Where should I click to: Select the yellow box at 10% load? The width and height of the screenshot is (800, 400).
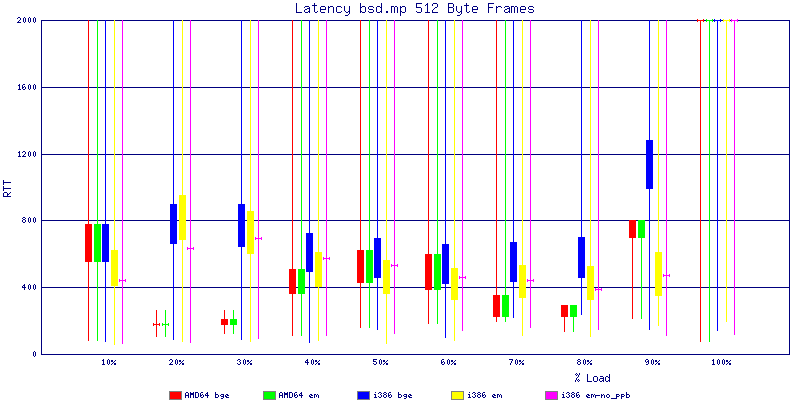click(x=114, y=268)
